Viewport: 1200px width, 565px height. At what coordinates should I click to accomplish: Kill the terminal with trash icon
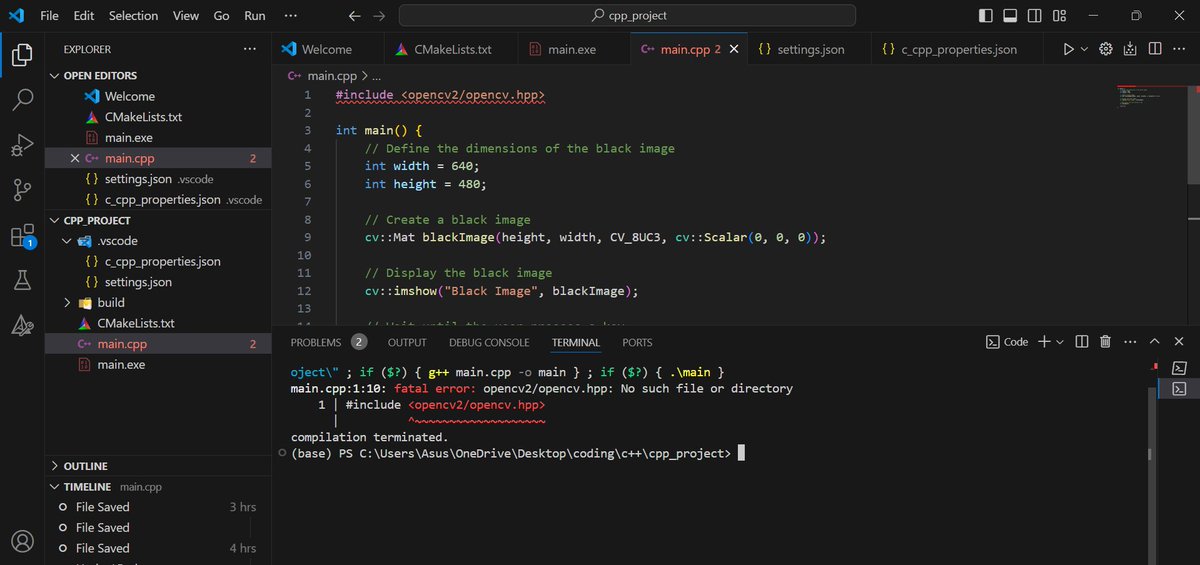click(x=1105, y=341)
